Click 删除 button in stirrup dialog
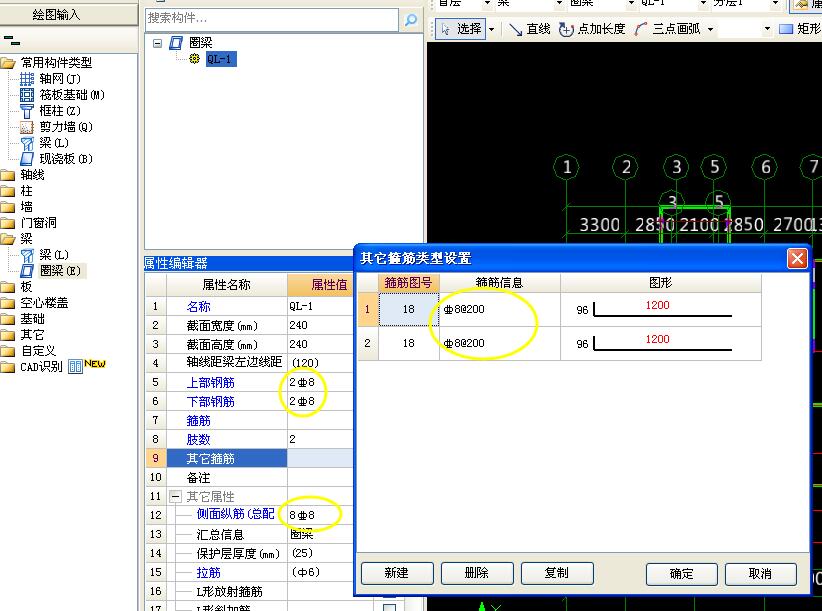This screenshot has height=611, width=822. pos(477,573)
